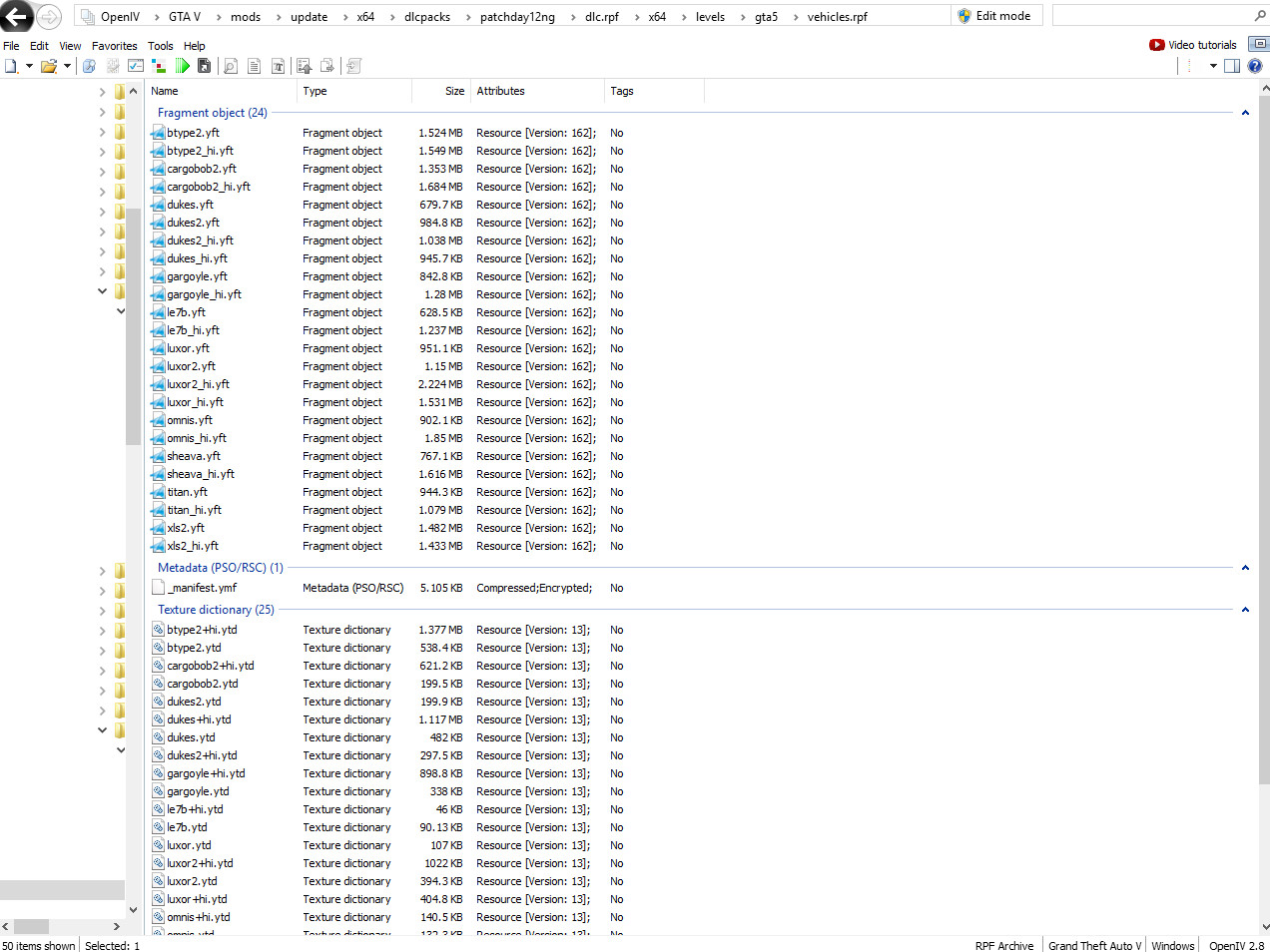Click the checklist window toolbar icon
The height and width of the screenshot is (952, 1270).
coord(136,66)
